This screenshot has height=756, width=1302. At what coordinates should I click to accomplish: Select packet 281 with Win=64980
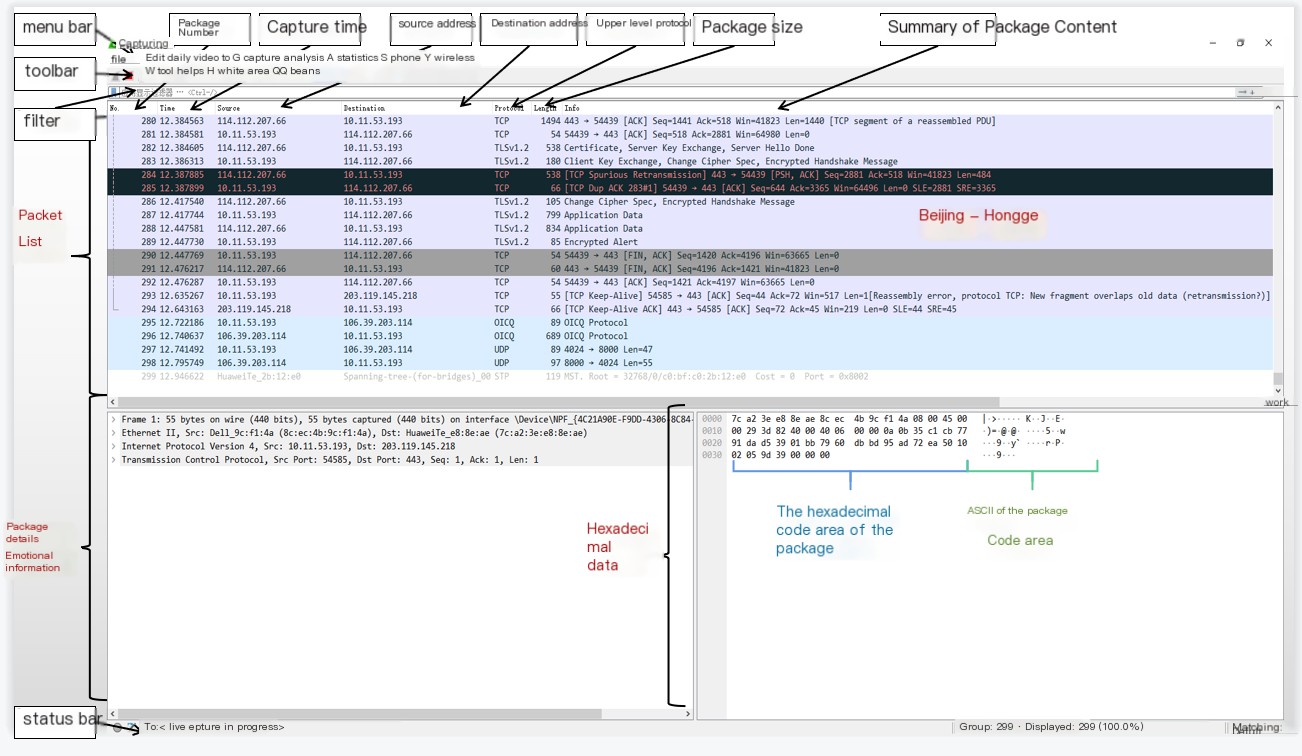click(x=690, y=134)
